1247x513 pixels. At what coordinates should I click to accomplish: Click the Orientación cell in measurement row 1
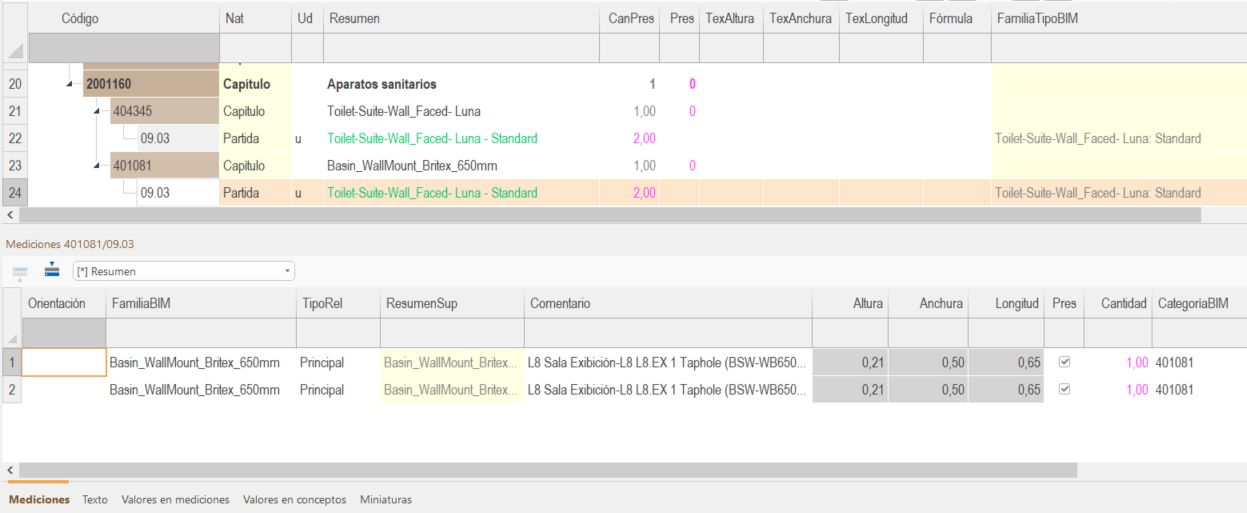click(x=64, y=362)
